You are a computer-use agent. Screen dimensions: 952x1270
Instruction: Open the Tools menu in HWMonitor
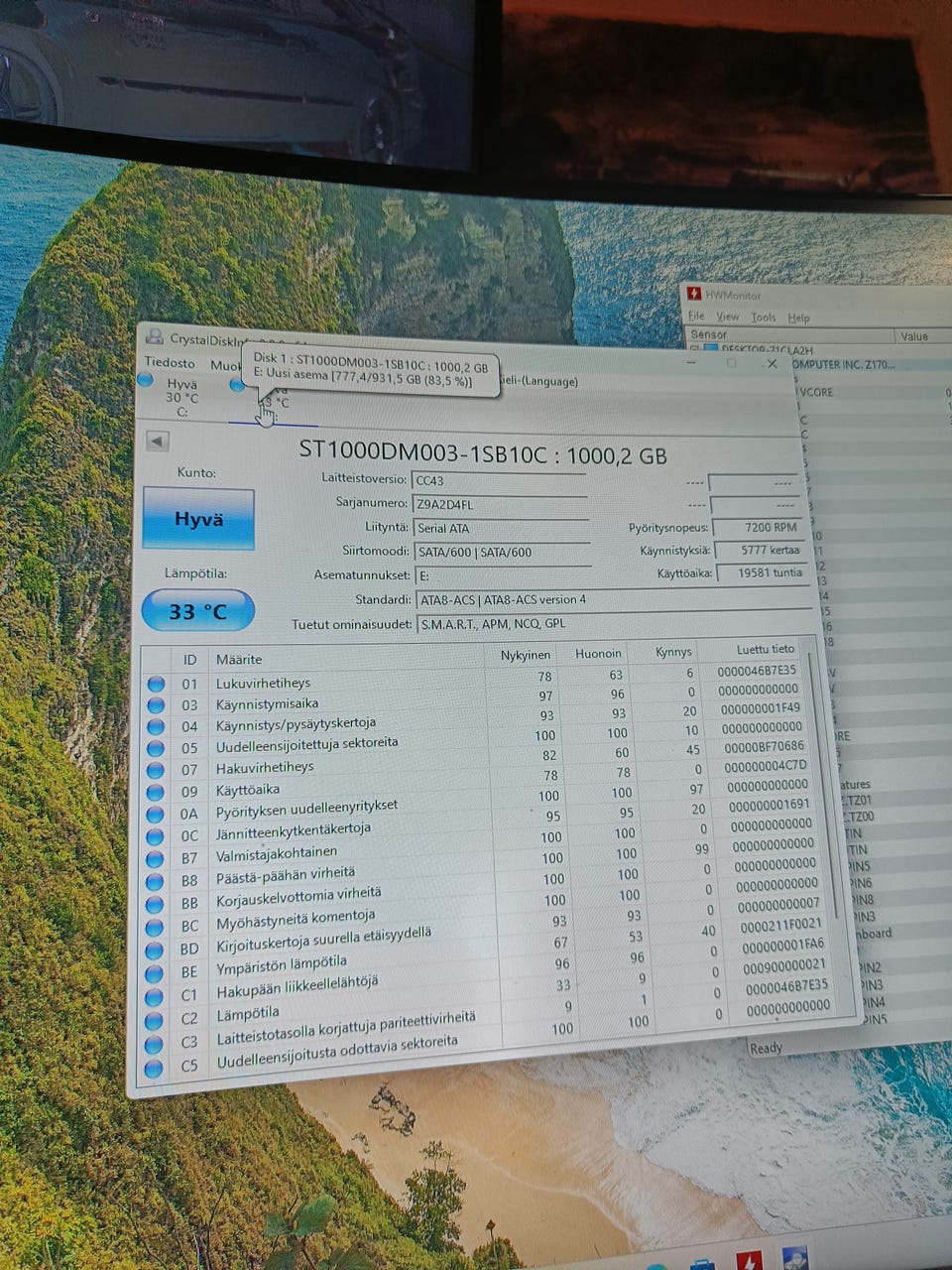[x=764, y=317]
